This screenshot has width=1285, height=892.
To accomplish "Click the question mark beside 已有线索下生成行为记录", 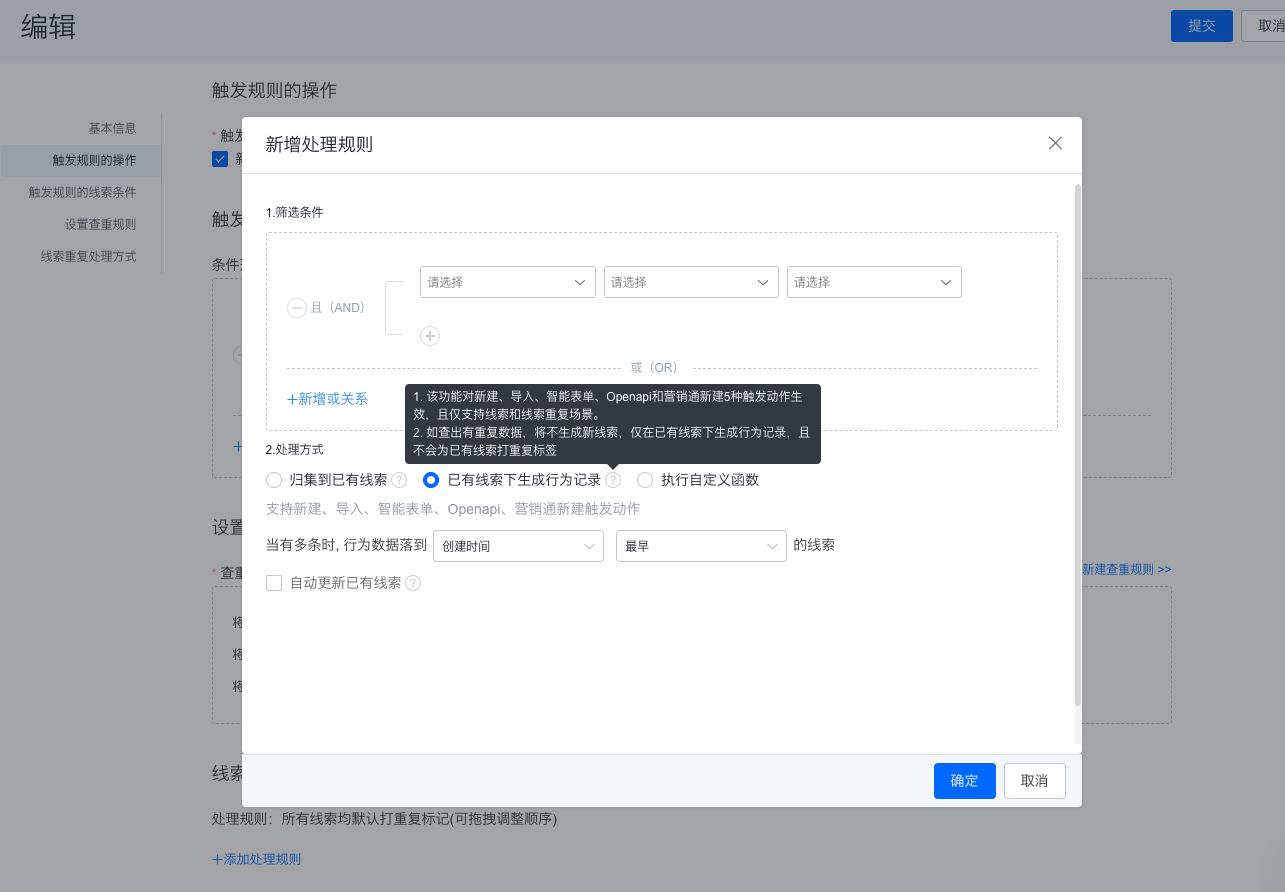I will [612, 480].
